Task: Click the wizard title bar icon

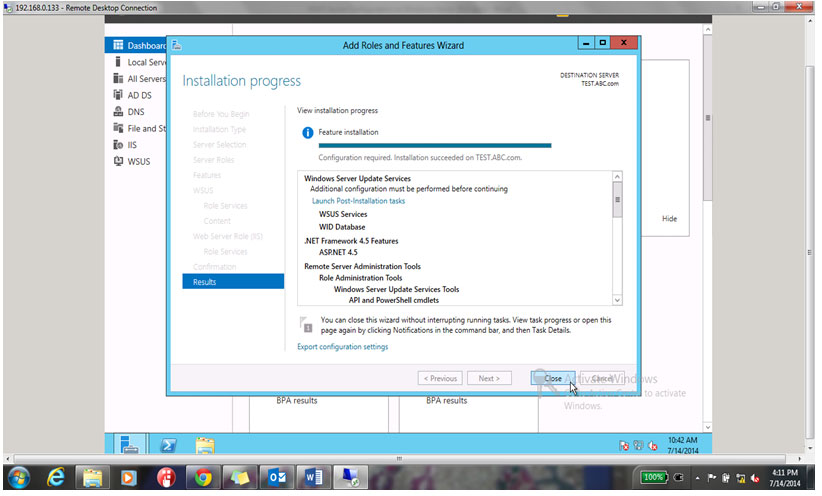Action: (177, 45)
